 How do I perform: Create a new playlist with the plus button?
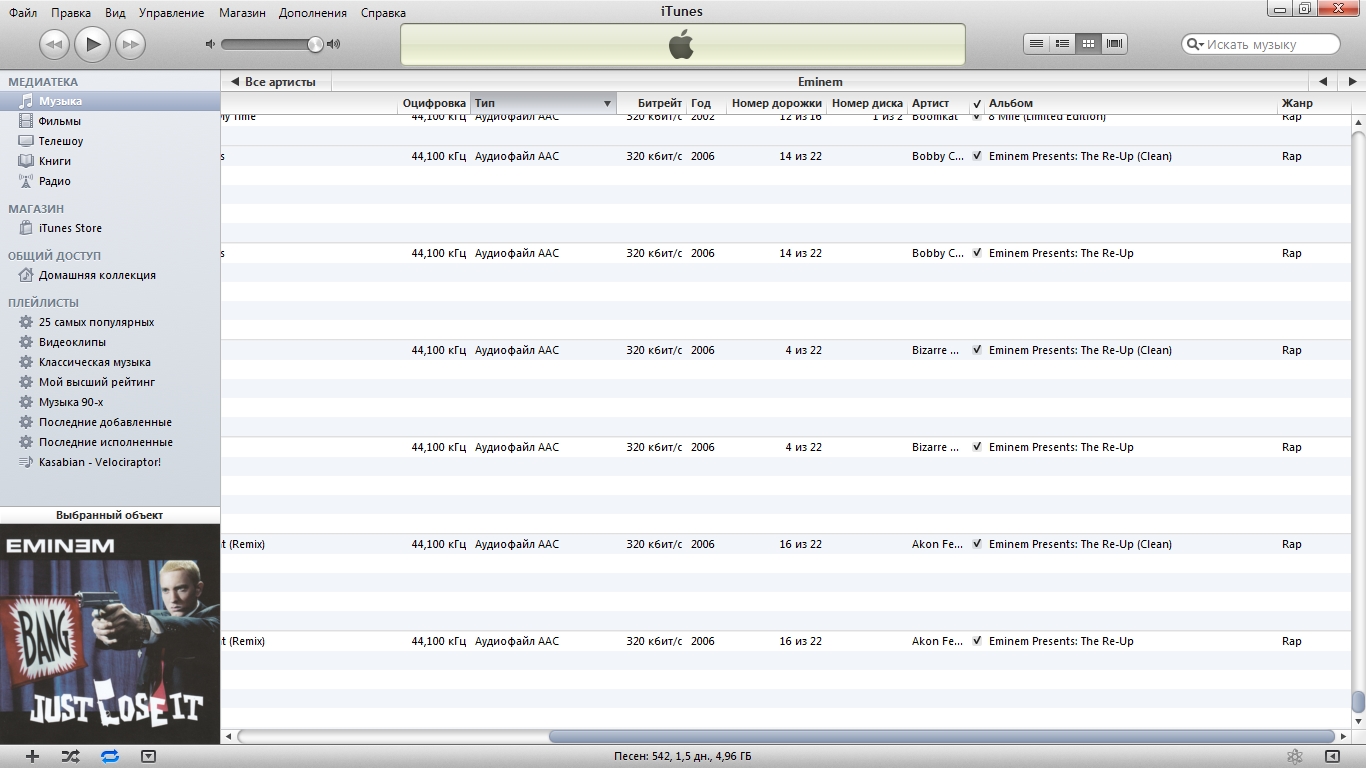[32, 757]
